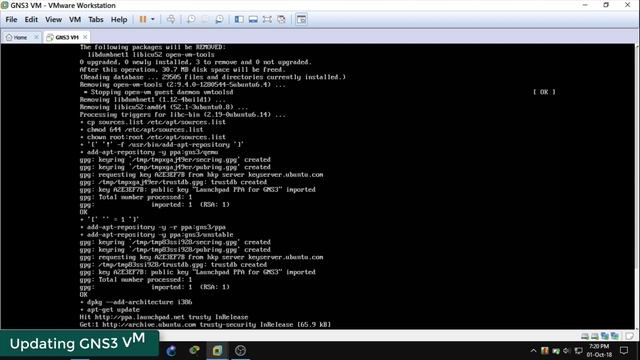
Task: Open the volume control in system tray
Action: (x=567, y=351)
